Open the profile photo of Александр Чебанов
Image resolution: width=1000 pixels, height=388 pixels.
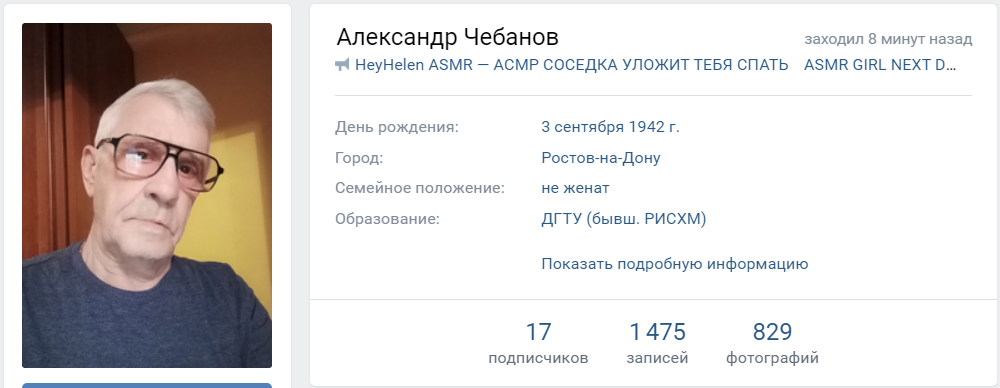tap(147, 195)
